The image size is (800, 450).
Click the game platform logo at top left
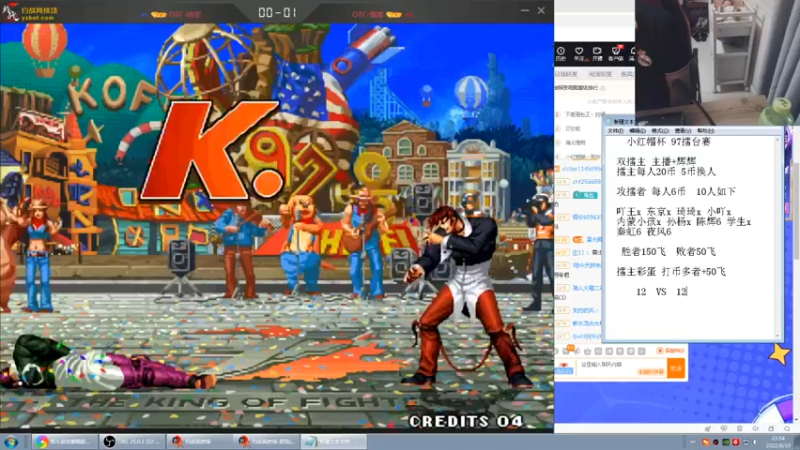31,12
